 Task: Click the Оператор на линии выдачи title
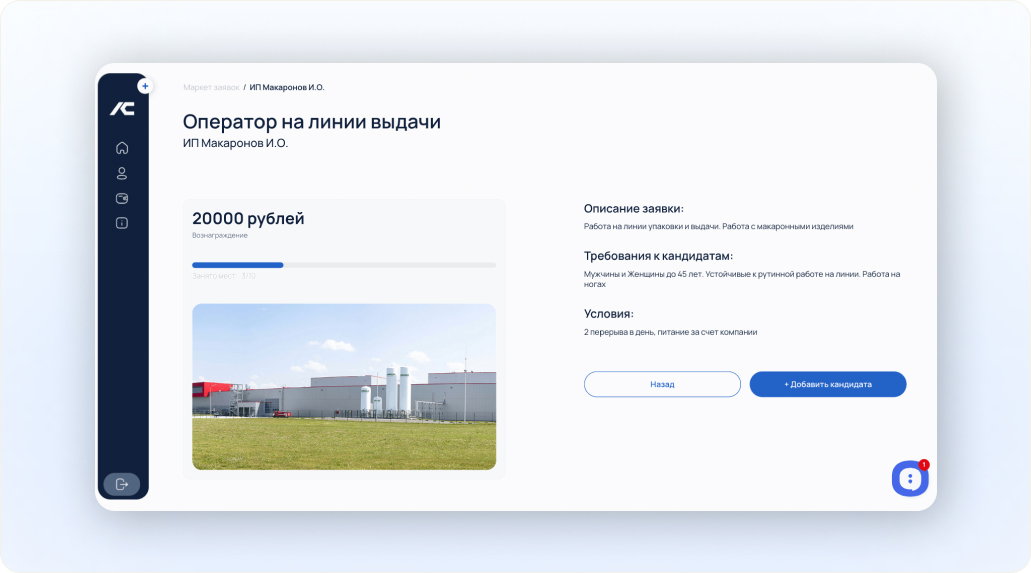click(312, 122)
